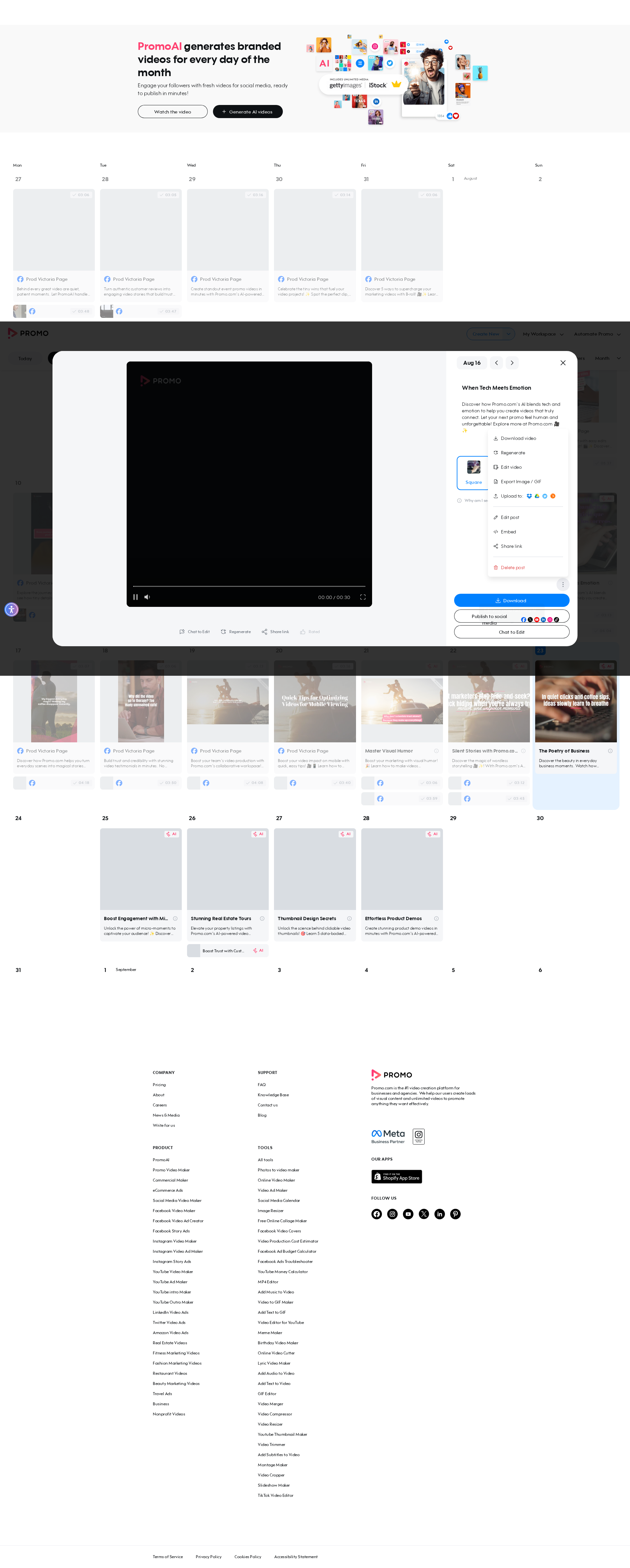The width and height of the screenshot is (630, 1568).
Task: Click the Aug 16 date label
Action: 472,363
